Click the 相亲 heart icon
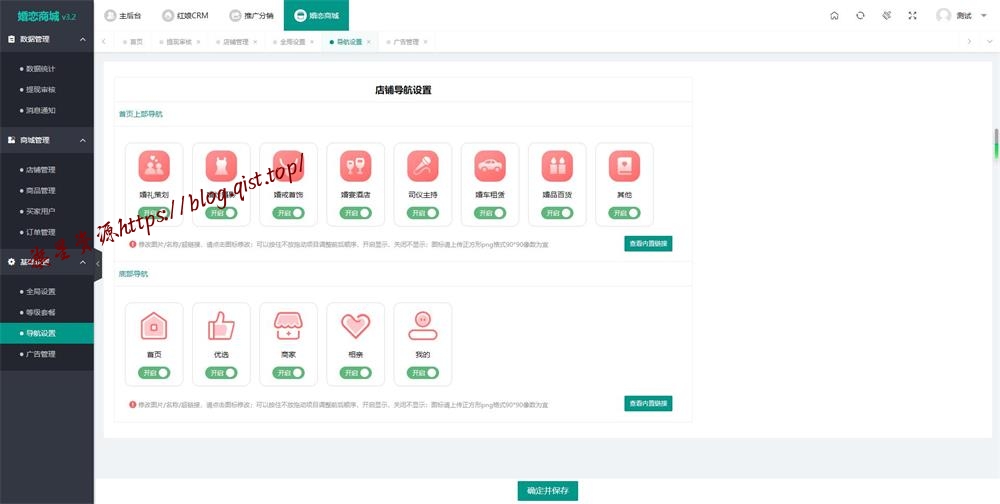 (355, 325)
